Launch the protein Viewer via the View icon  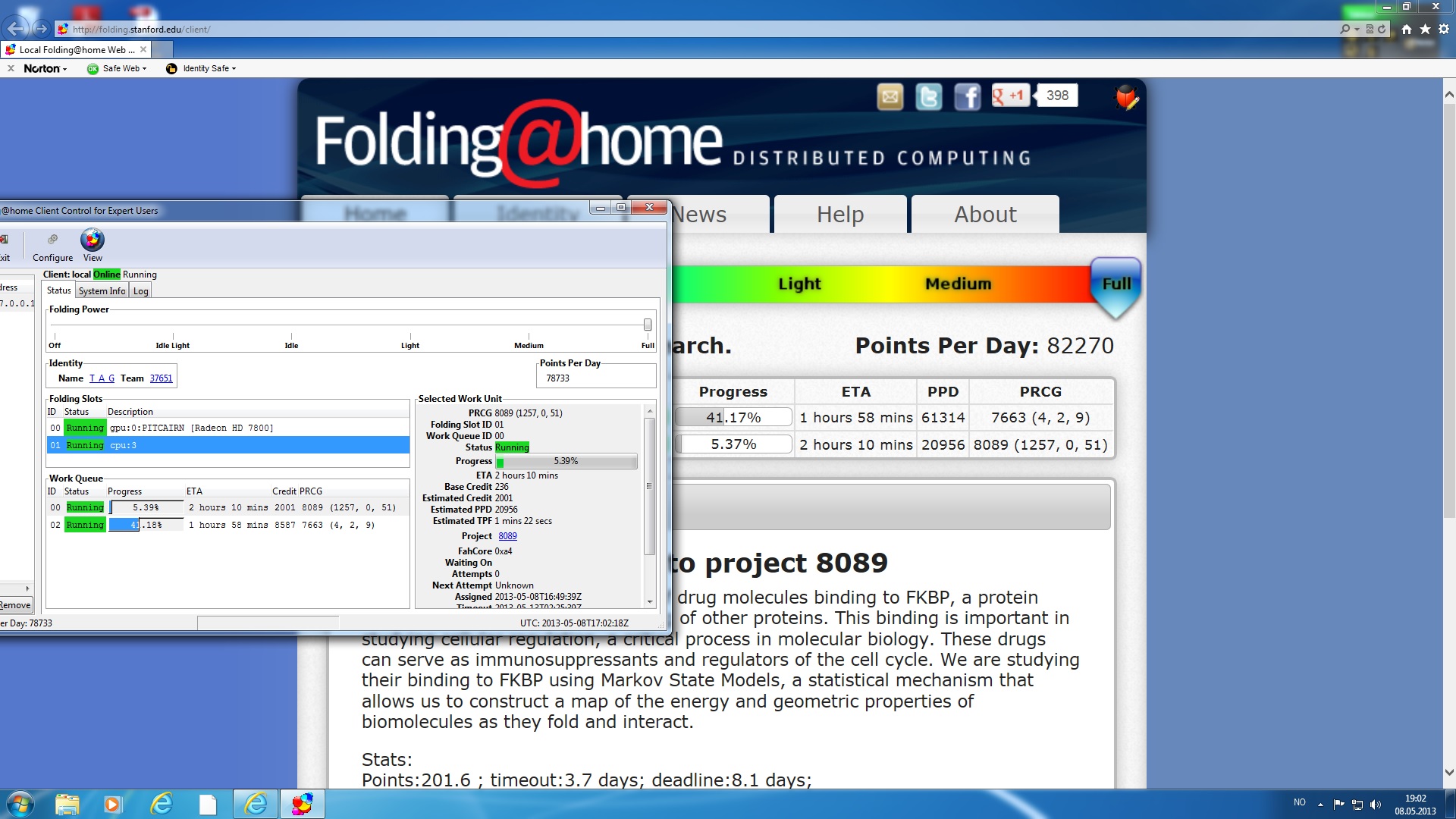click(93, 246)
